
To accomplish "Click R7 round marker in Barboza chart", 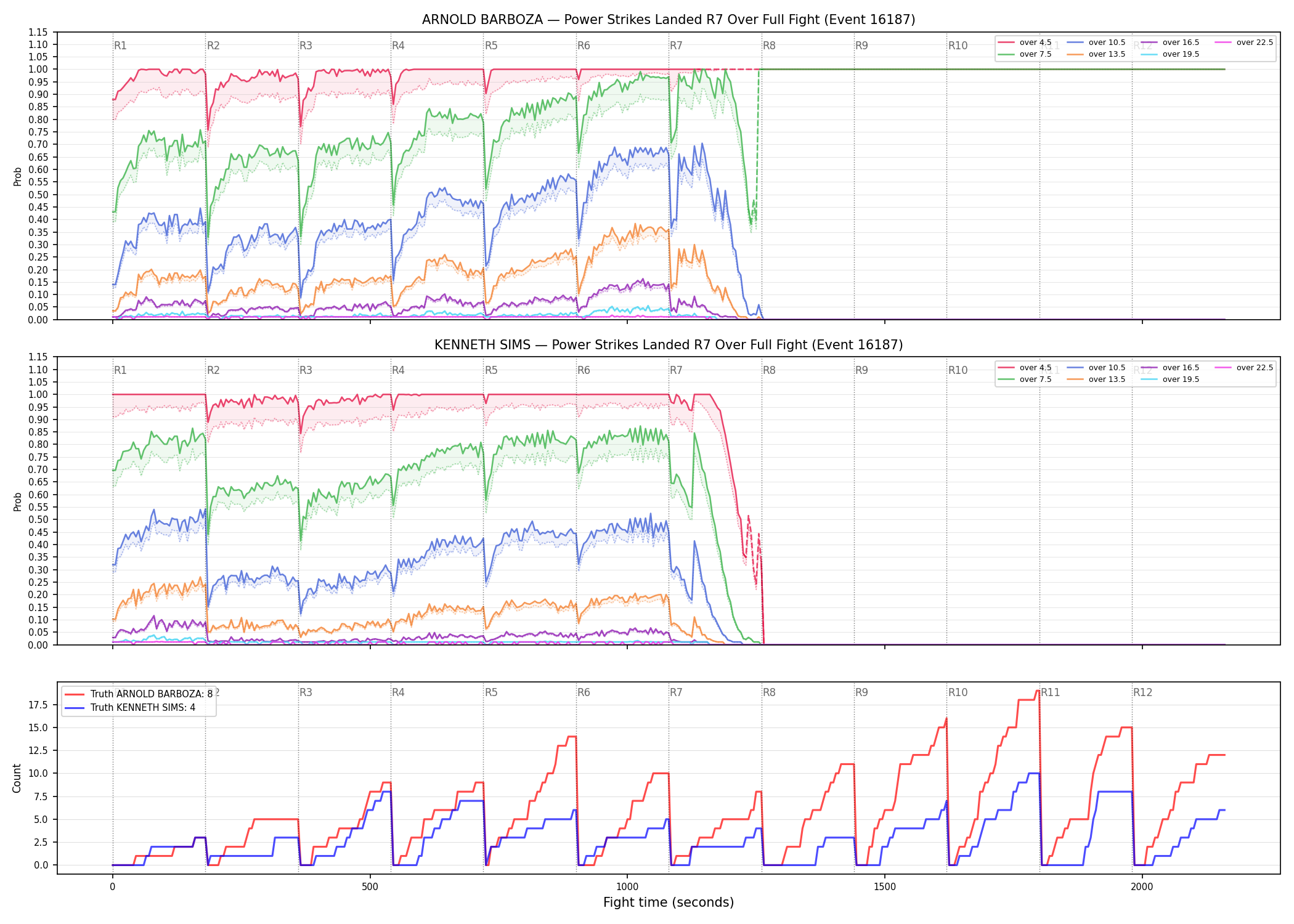I will [x=676, y=46].
